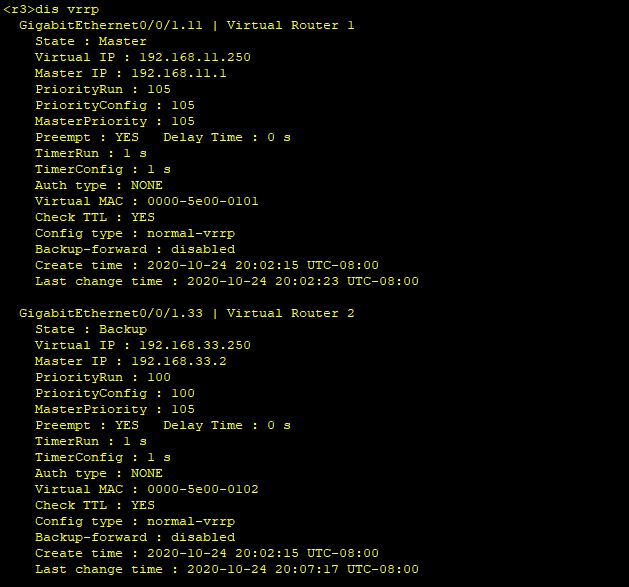Image resolution: width=629 pixels, height=587 pixels.
Task: Click Virtual IP 192.168.33.250
Action: click(143, 345)
